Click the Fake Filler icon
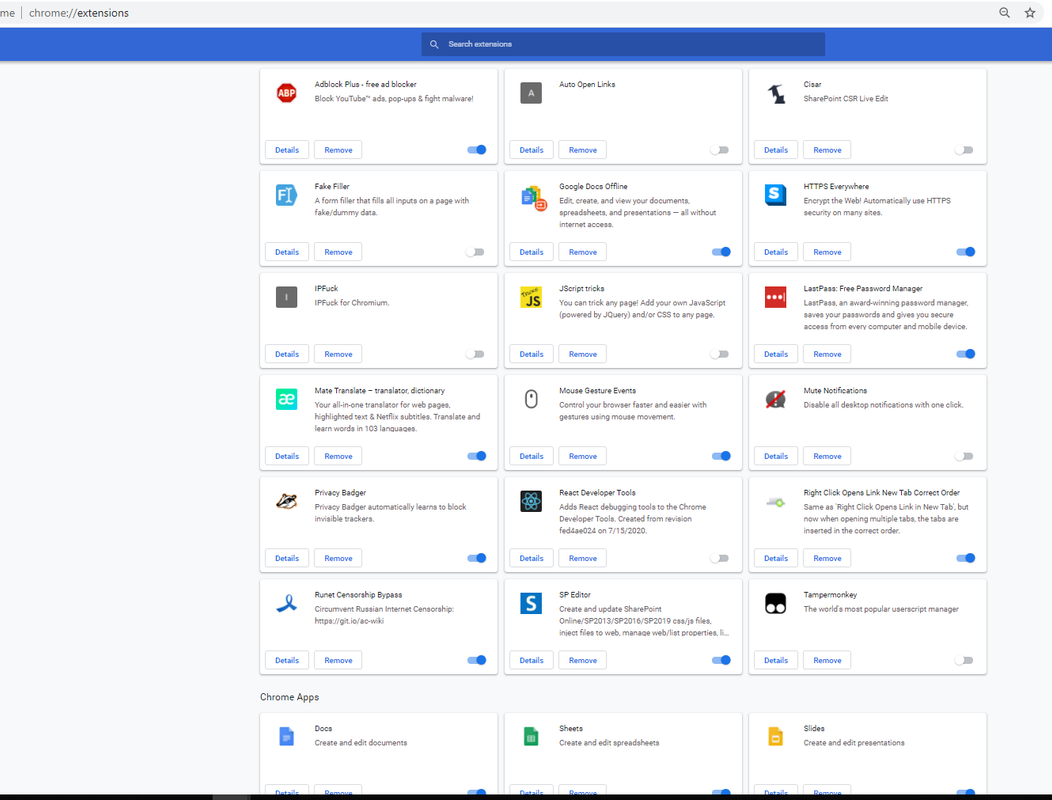This screenshot has width=1052, height=800. tap(286, 195)
